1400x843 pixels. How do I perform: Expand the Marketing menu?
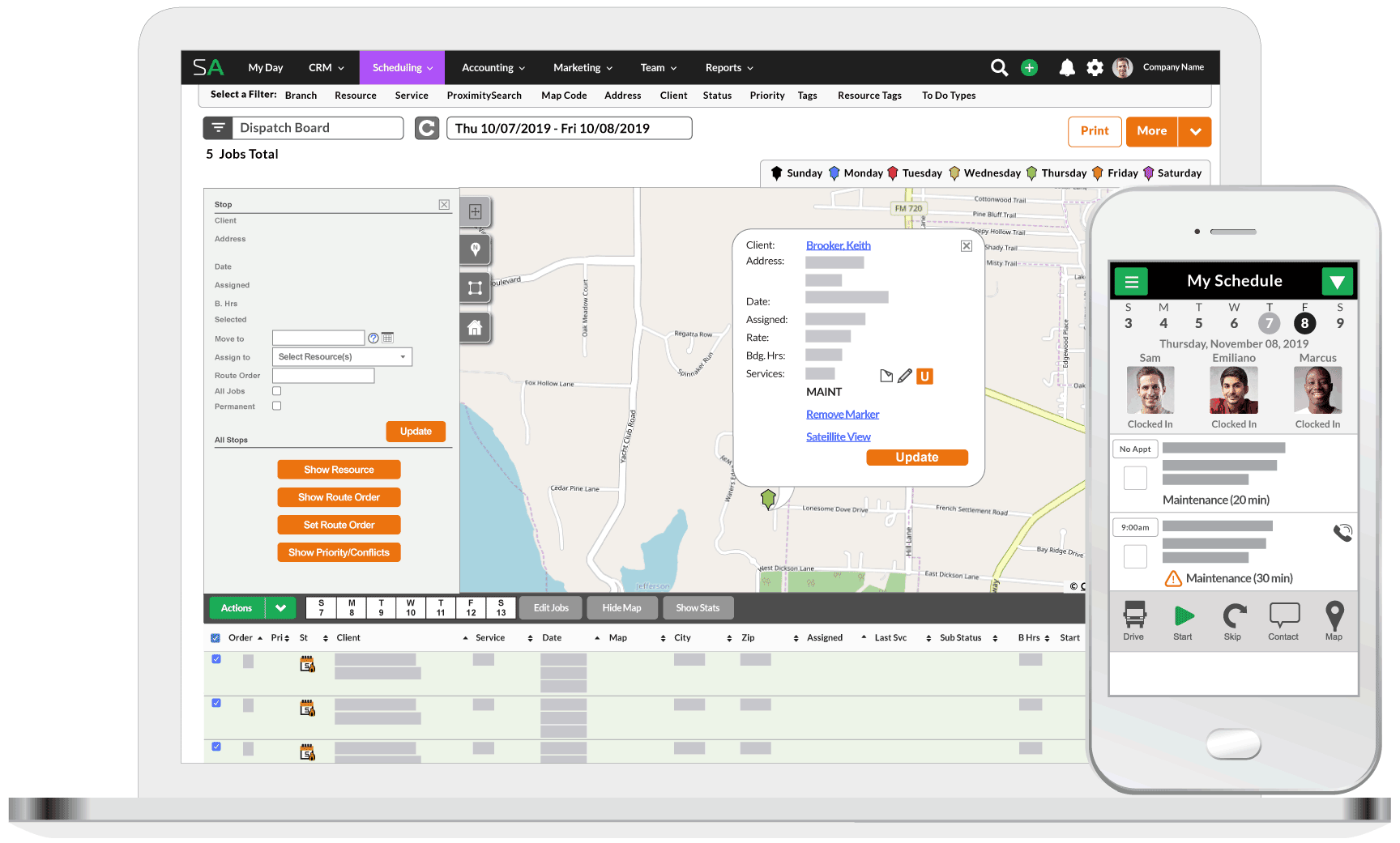[583, 68]
